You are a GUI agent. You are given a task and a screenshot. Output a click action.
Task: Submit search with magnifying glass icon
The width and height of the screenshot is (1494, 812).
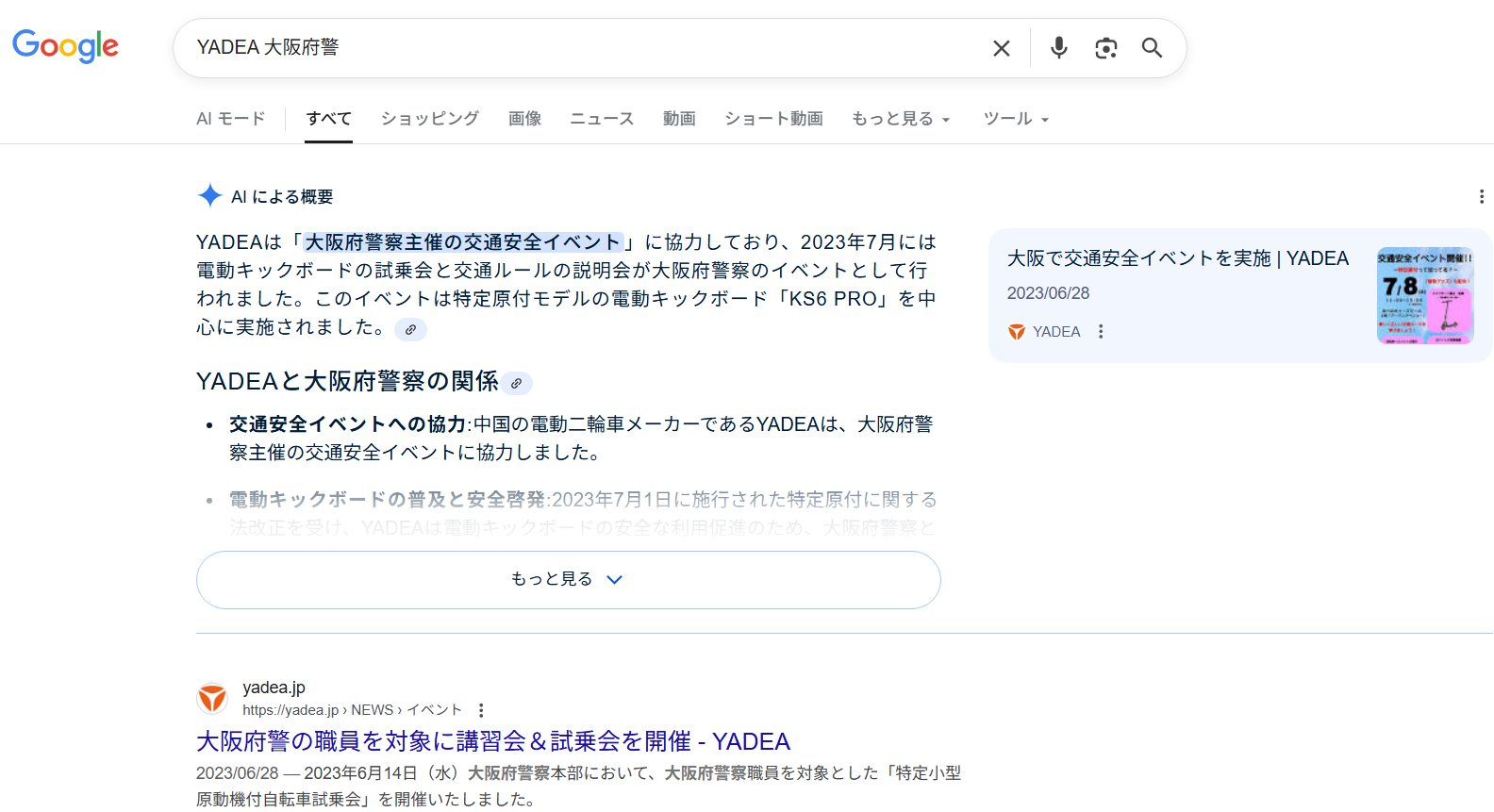1152,47
